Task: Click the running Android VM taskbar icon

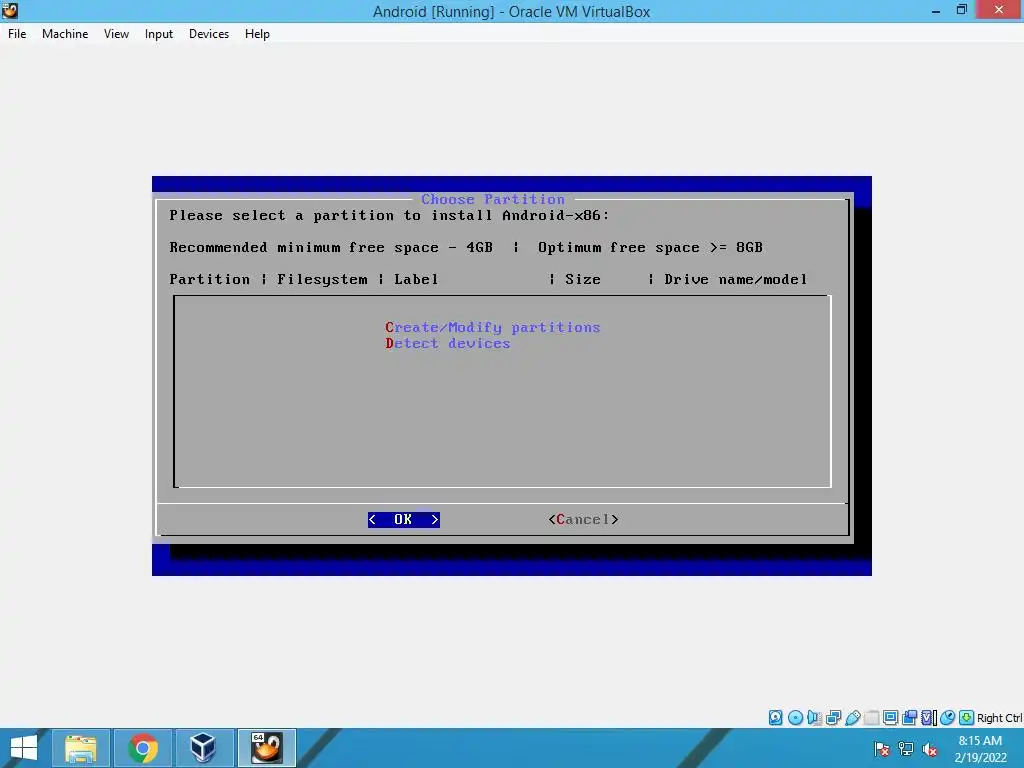Action: pos(266,748)
